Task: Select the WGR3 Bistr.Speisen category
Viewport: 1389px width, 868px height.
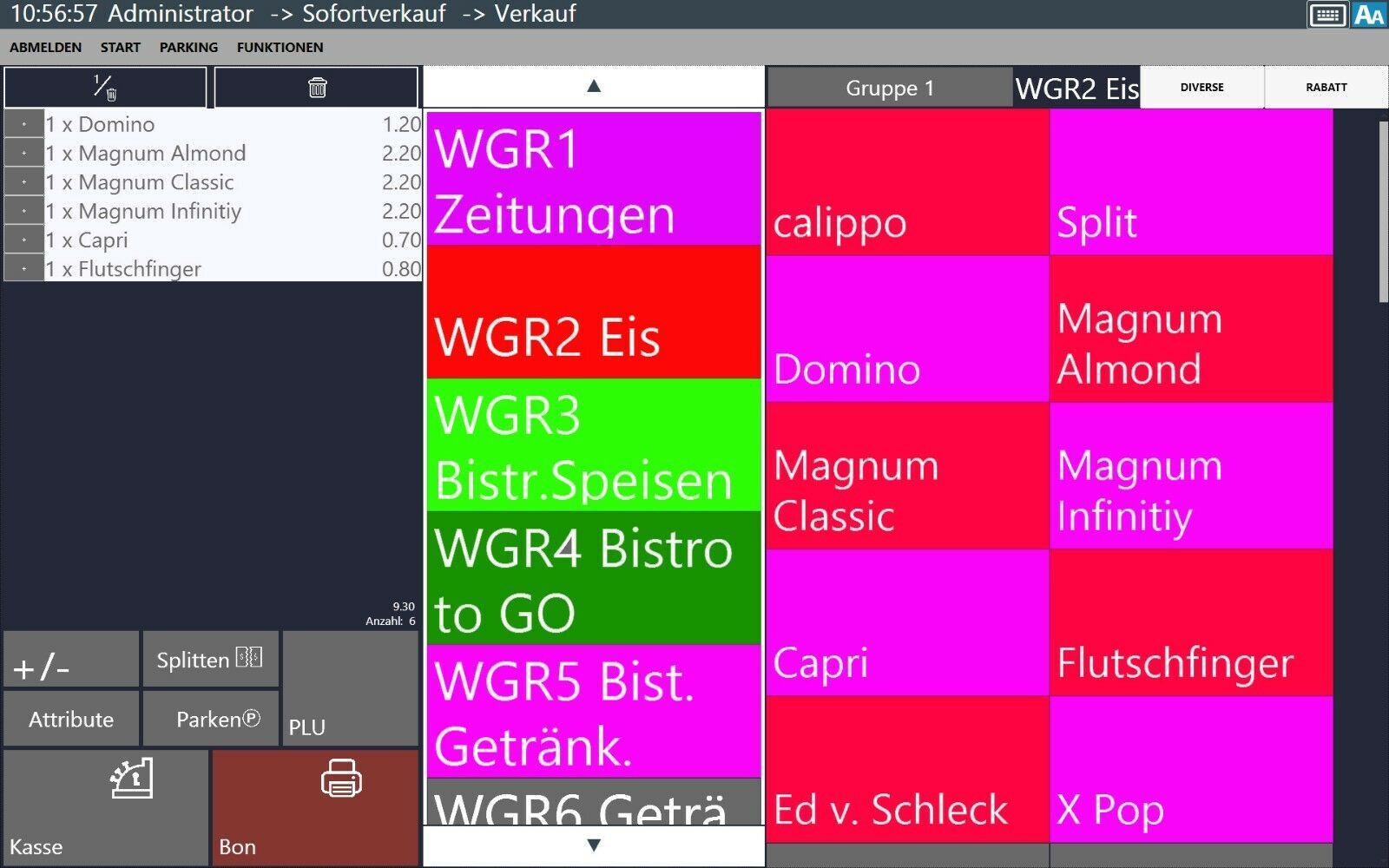Action: point(594,444)
